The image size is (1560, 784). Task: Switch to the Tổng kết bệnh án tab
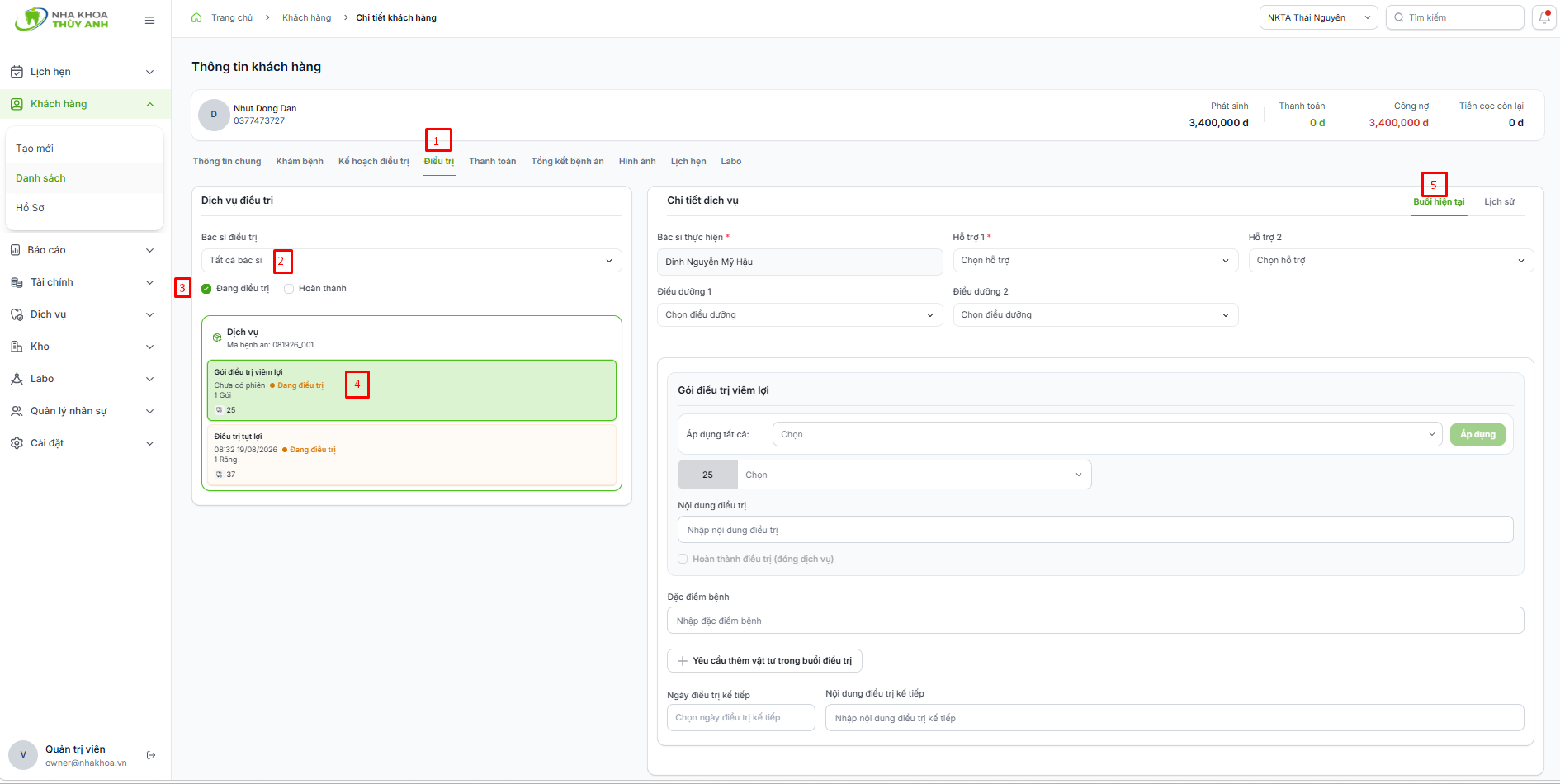click(x=568, y=162)
